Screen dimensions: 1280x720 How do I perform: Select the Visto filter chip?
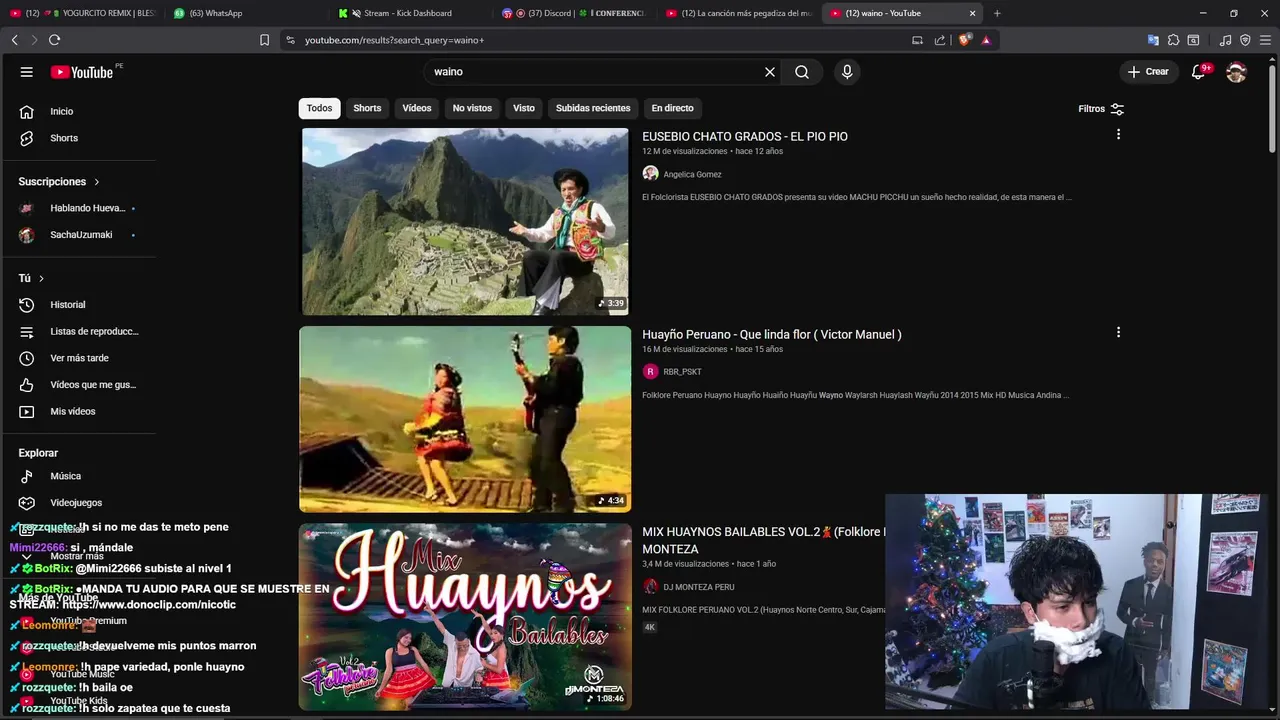[524, 108]
